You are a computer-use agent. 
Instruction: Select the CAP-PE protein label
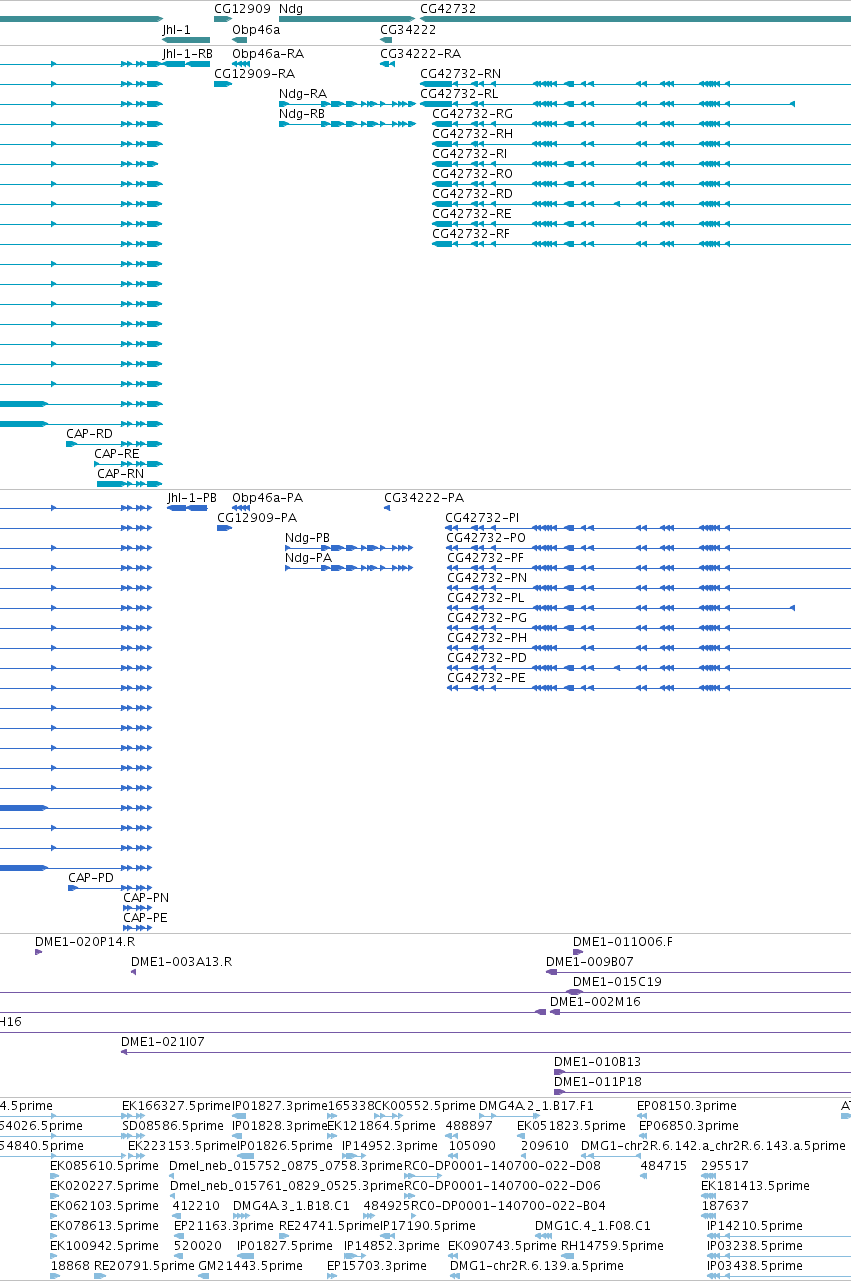click(146, 918)
